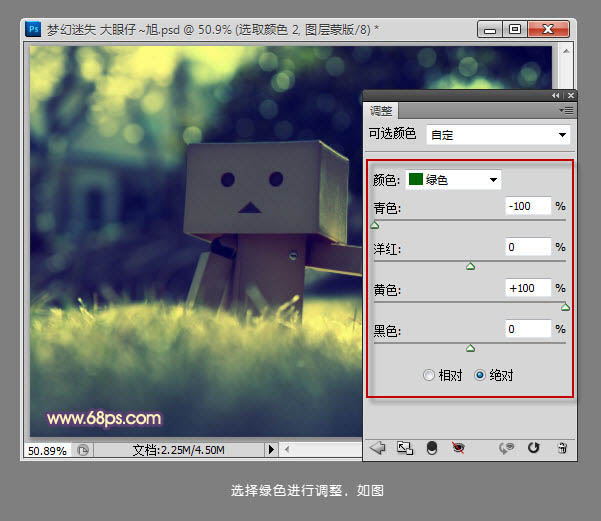Select the 调整 panel tab
Screen dimensions: 601x521
382,110
